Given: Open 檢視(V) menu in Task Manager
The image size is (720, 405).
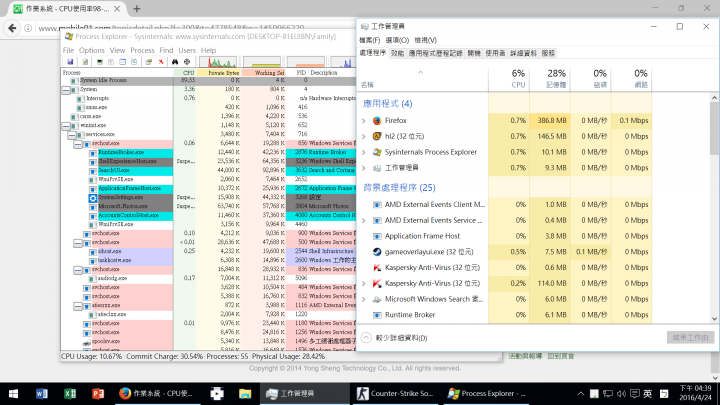Looking at the screenshot, I should pyautogui.click(x=426, y=40).
